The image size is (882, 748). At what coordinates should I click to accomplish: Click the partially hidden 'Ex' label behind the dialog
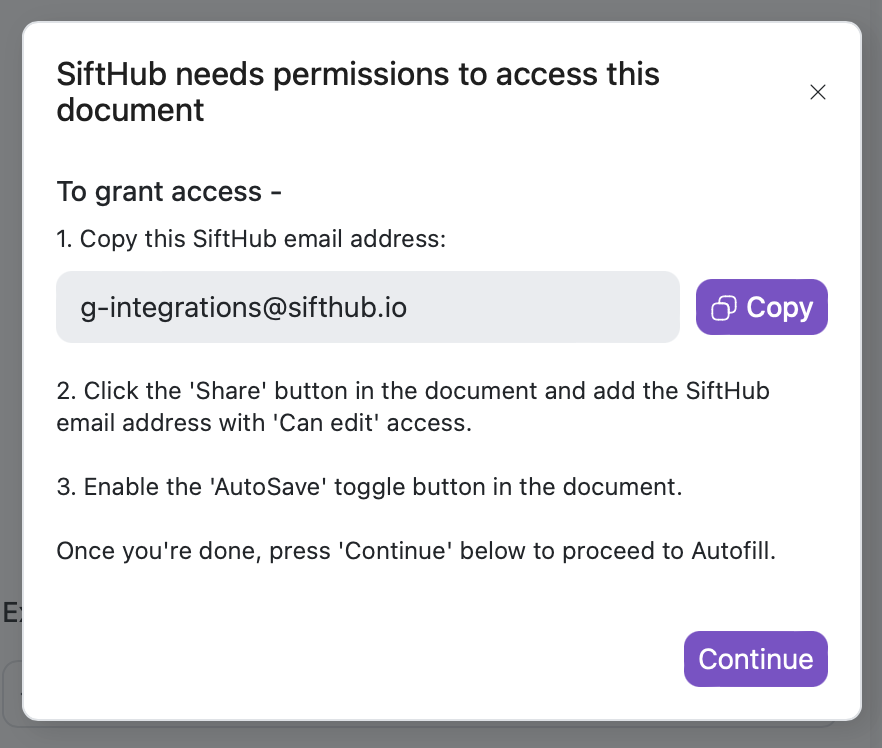[11, 612]
